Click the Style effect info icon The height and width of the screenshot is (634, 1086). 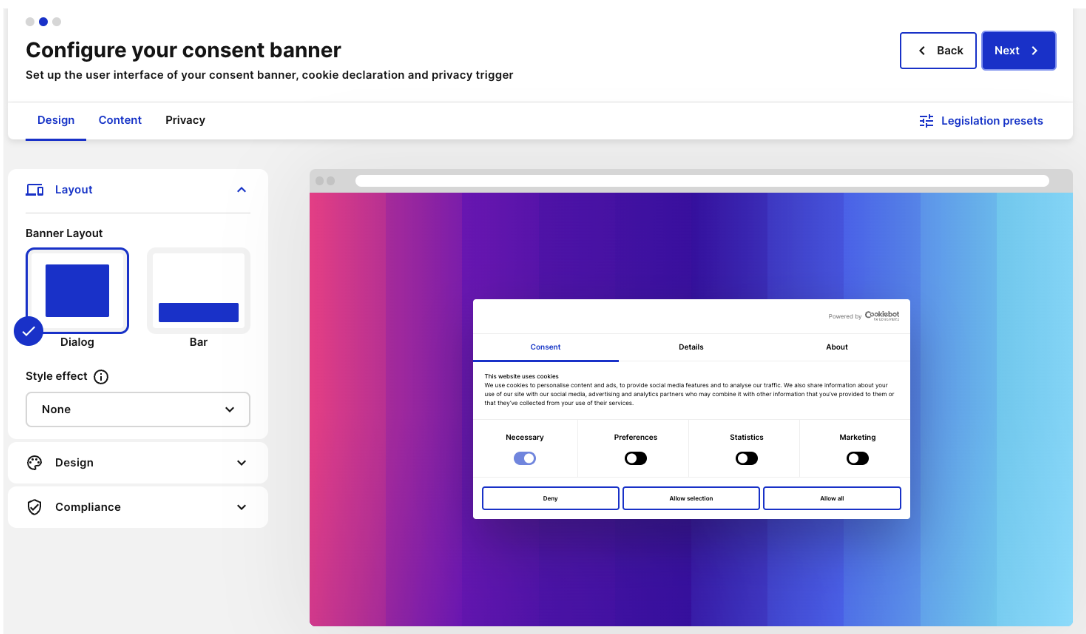tap(101, 377)
